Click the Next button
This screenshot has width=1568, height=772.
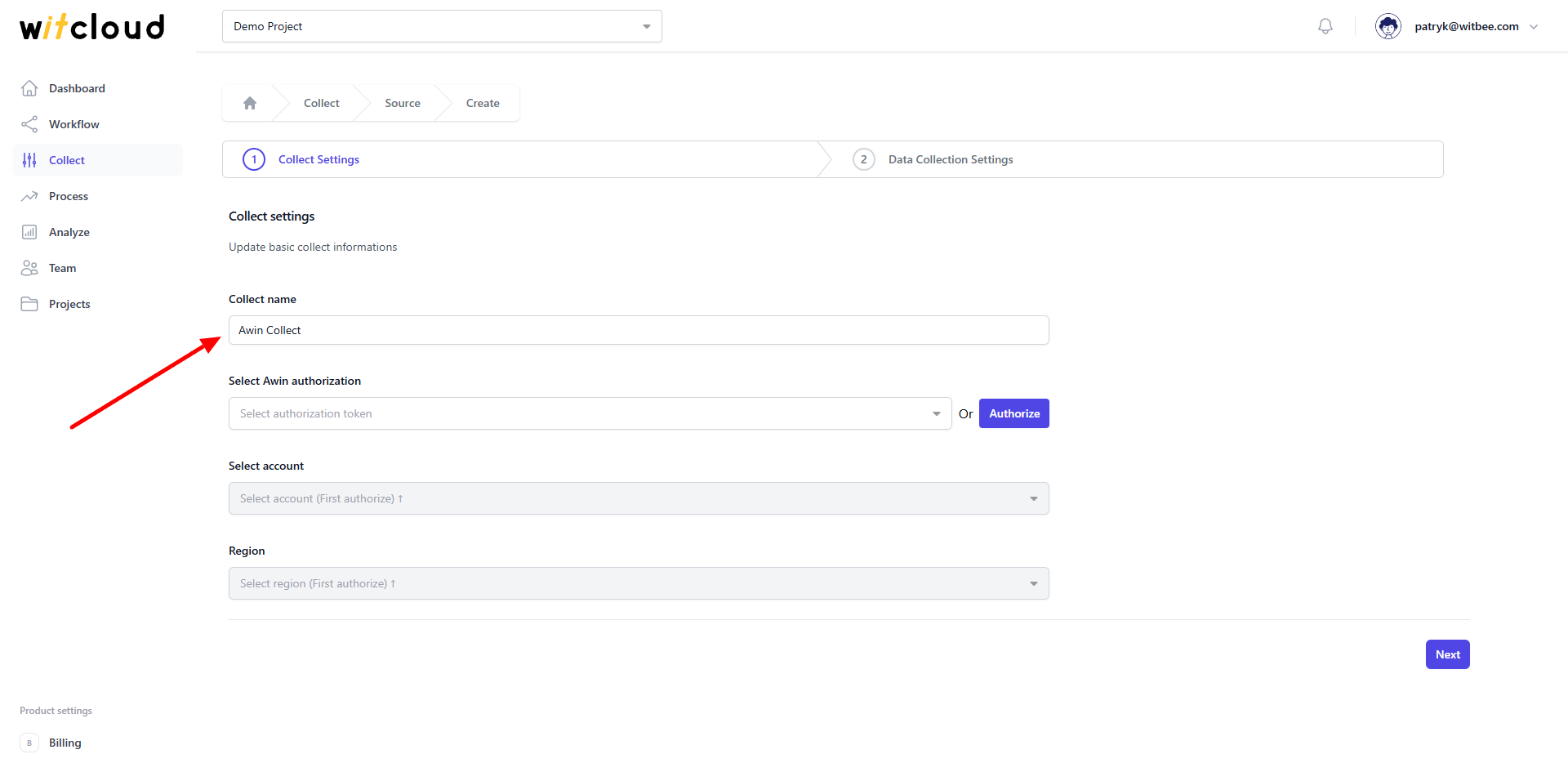pyautogui.click(x=1448, y=654)
